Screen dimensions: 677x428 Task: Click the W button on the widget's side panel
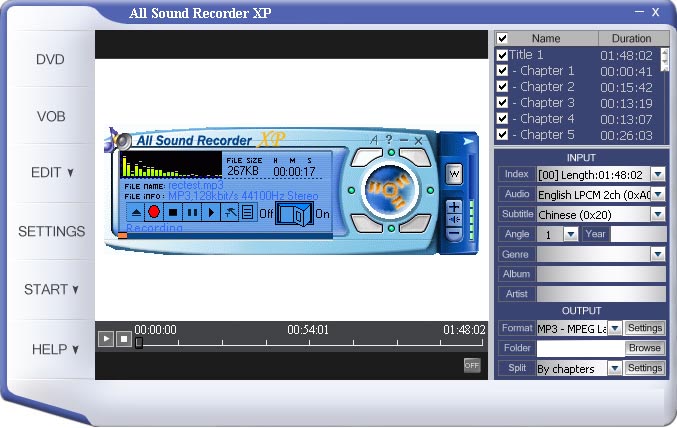click(x=454, y=174)
